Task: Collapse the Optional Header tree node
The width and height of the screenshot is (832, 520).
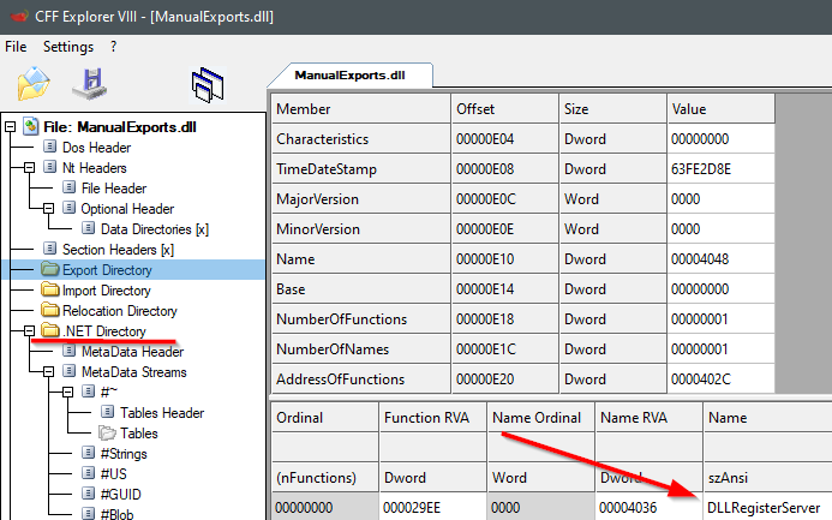Action: (x=49, y=209)
